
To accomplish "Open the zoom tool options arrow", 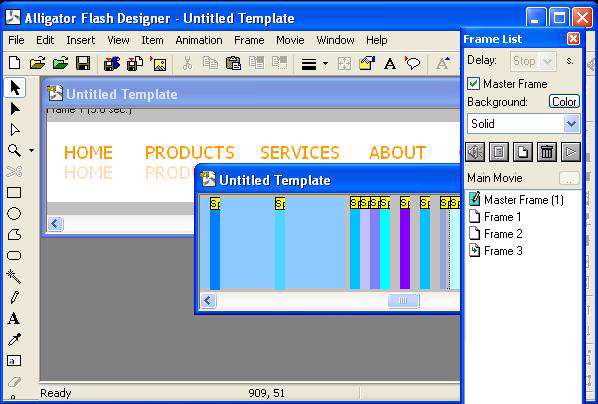I will pos(31,150).
